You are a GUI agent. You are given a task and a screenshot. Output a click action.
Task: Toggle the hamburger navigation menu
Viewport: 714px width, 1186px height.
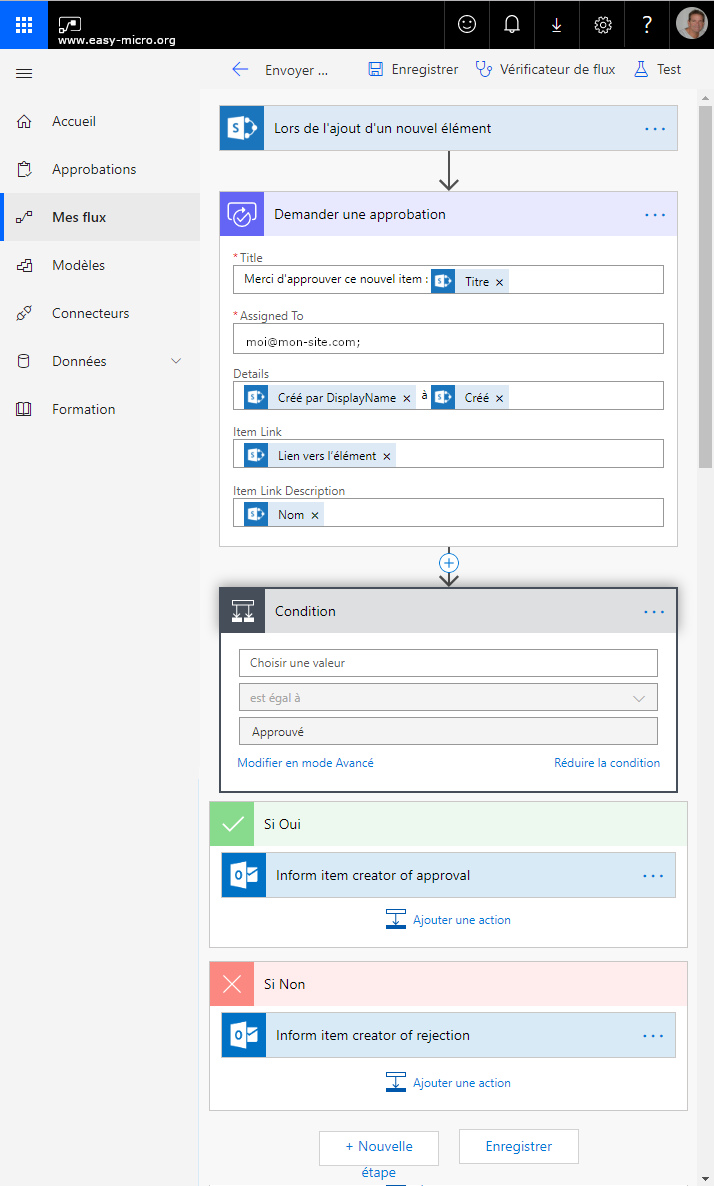24,73
